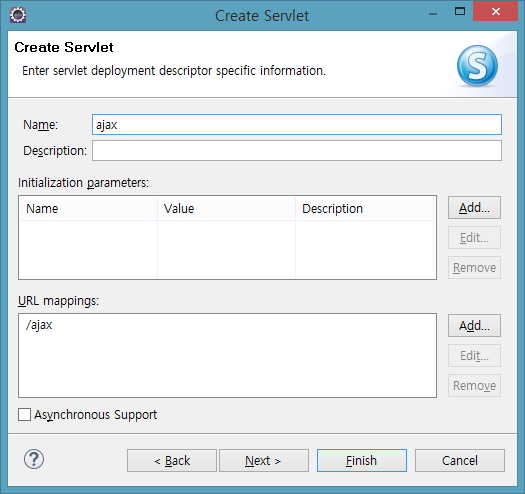Add a new initialization parameter
The height and width of the screenshot is (494, 525).
474,208
